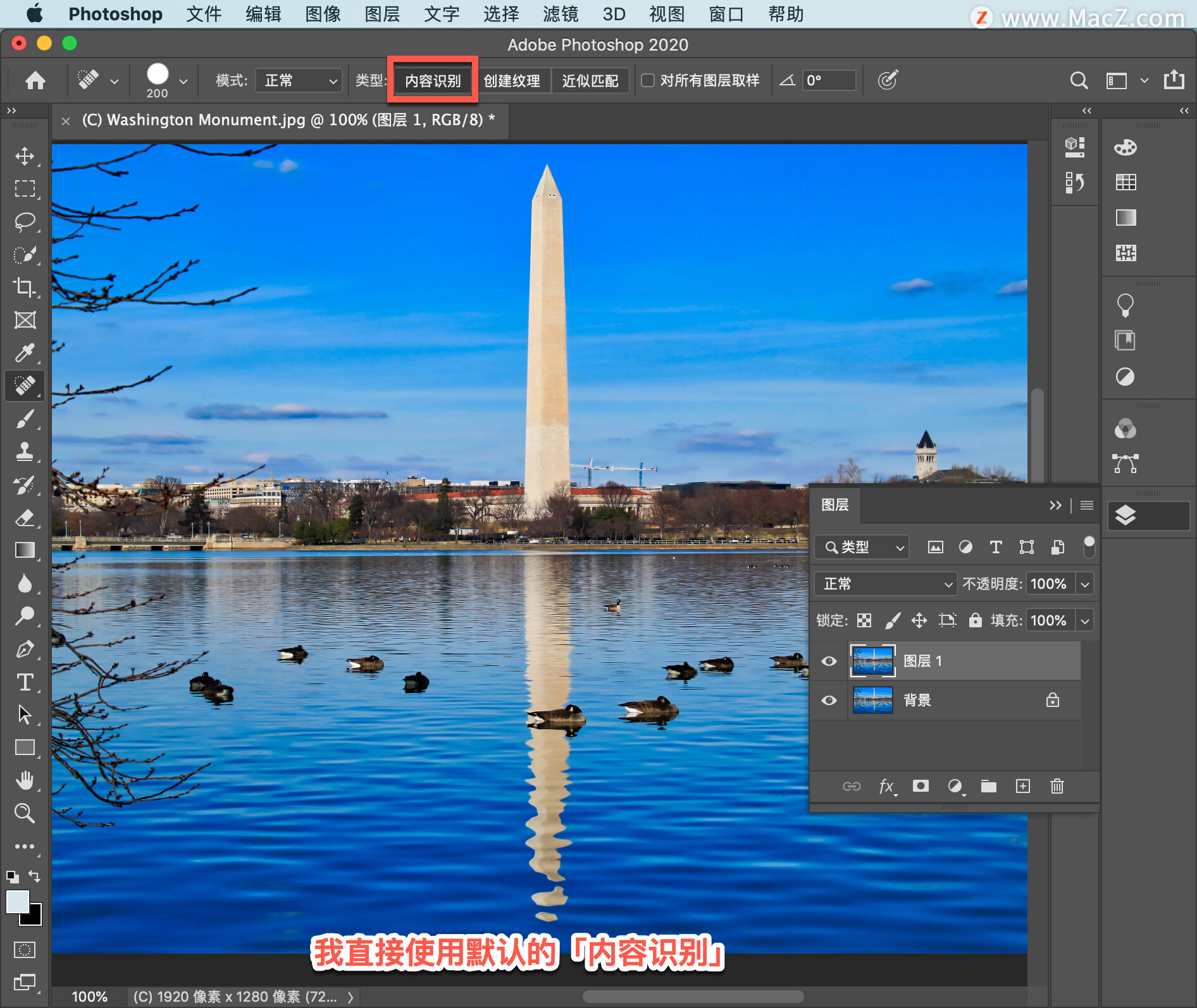The height and width of the screenshot is (1008, 1197).
Task: Choose 创建纹理 type button
Action: 512,80
